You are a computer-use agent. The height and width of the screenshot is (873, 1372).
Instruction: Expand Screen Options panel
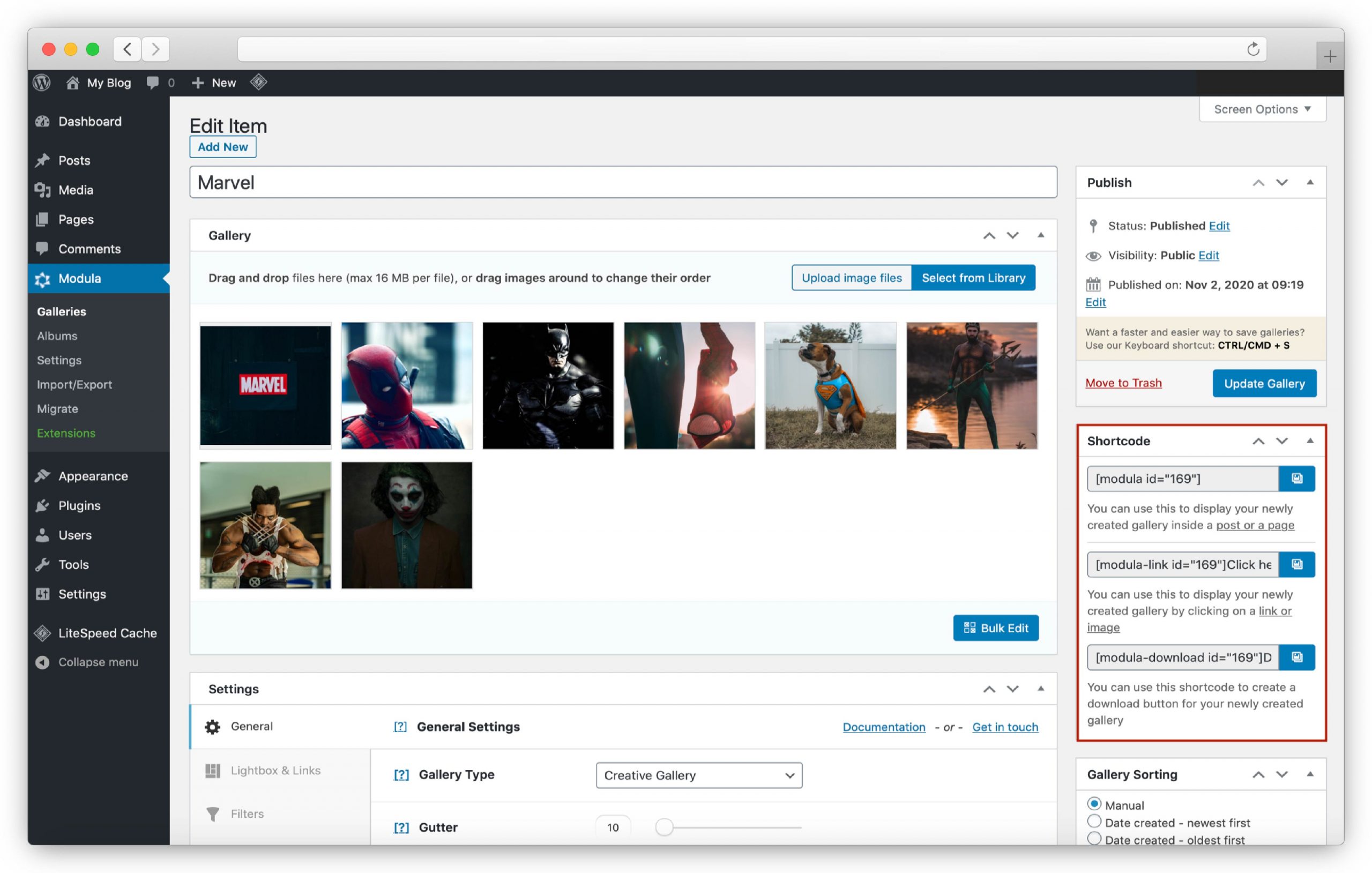pyautogui.click(x=1262, y=109)
